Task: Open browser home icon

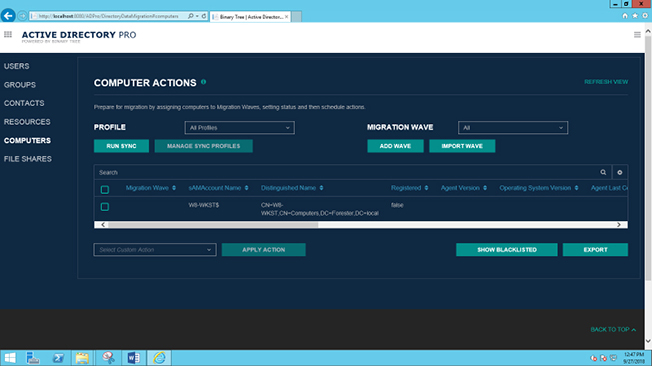Action: 625,16
